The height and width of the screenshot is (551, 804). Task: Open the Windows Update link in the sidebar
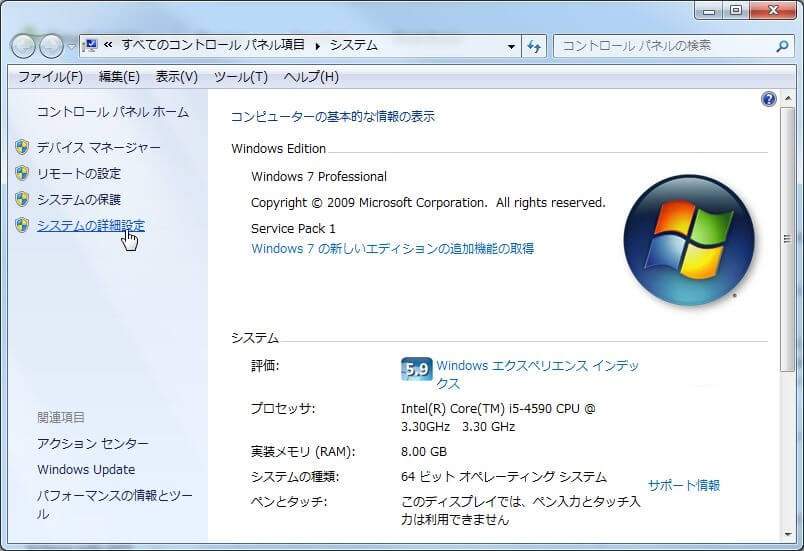pyautogui.click(x=86, y=469)
